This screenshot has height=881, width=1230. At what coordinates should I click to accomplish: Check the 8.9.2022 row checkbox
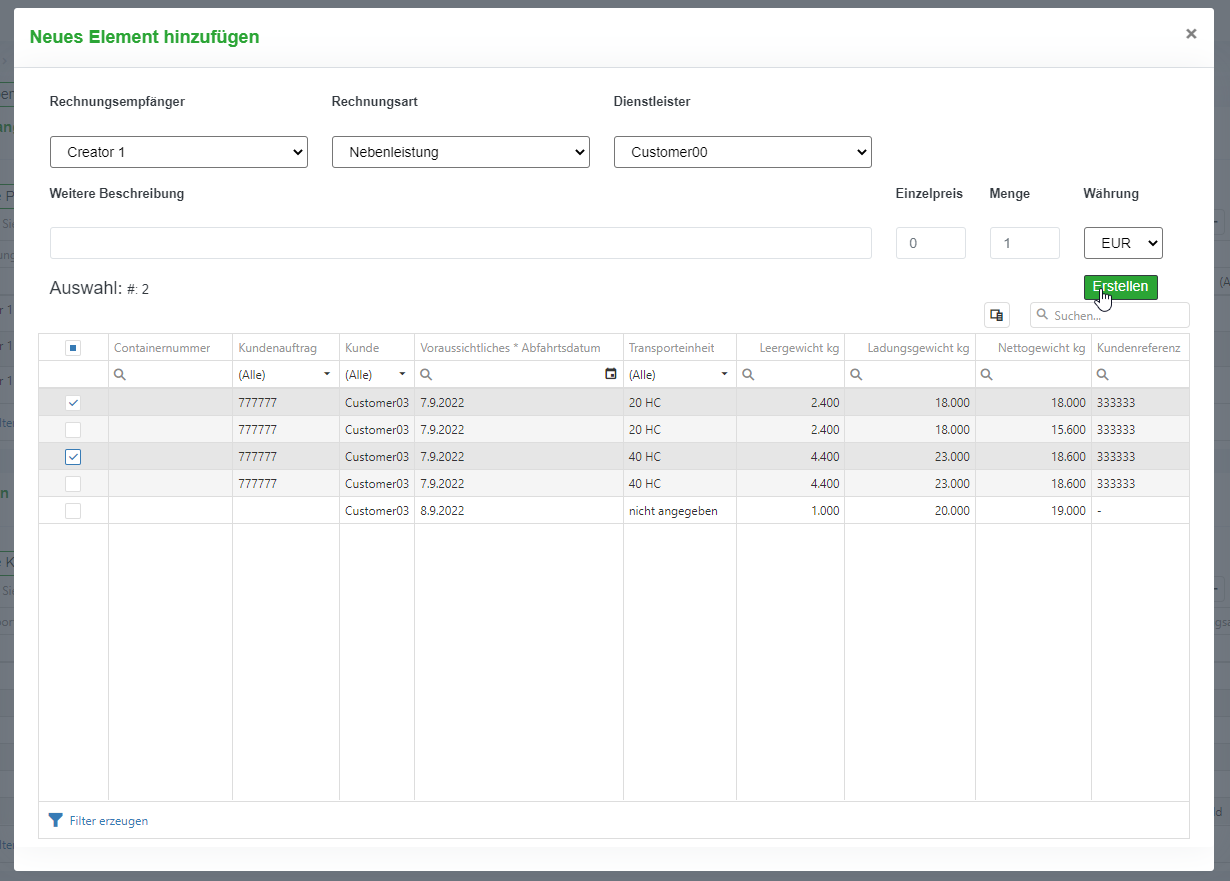point(73,511)
